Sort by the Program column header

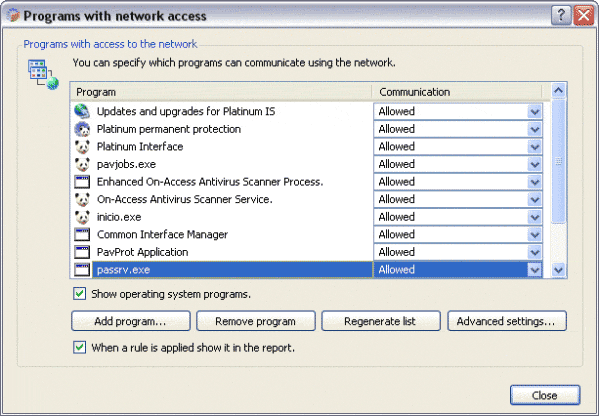tap(221, 92)
